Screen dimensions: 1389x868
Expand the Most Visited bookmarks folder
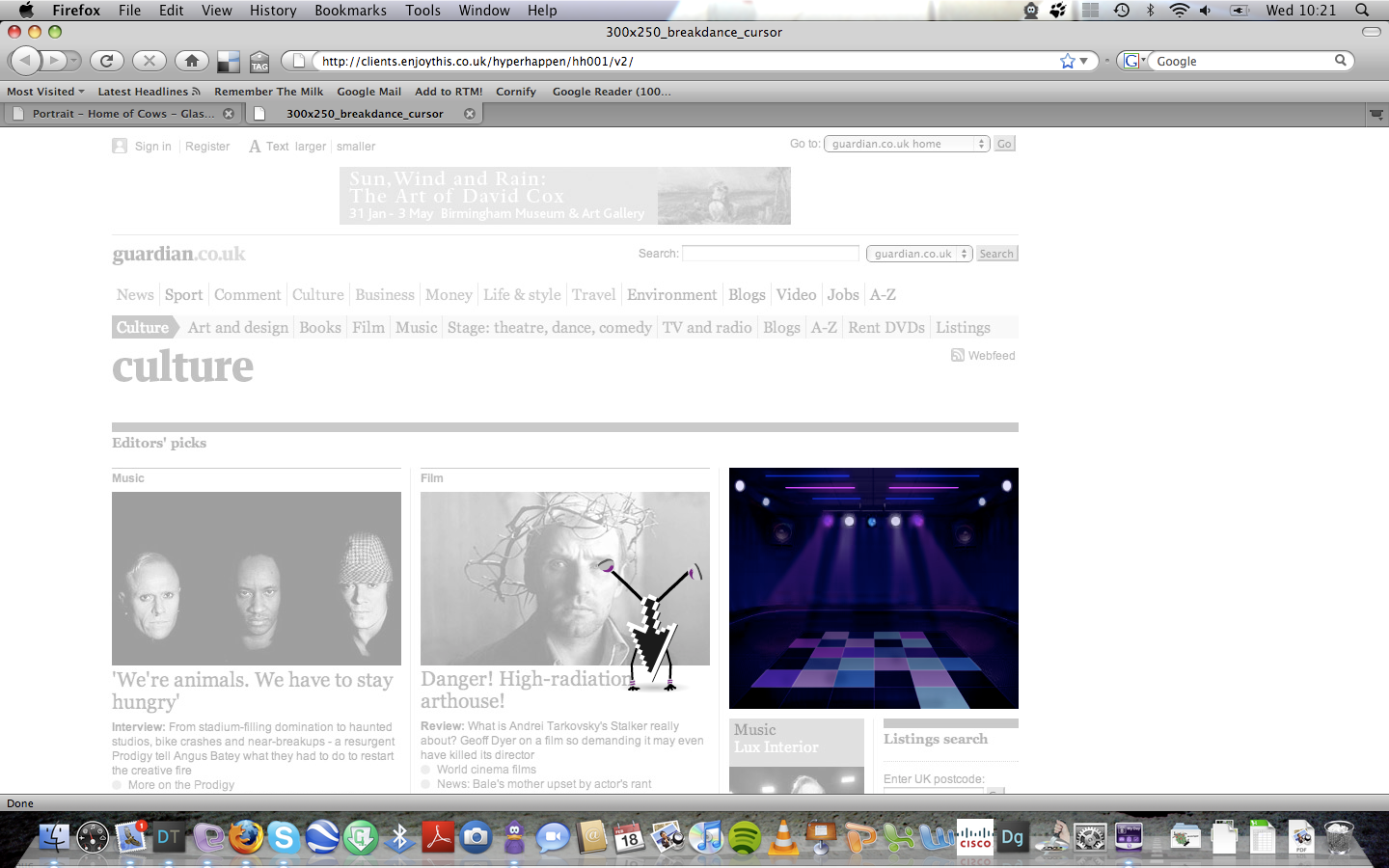pos(45,92)
